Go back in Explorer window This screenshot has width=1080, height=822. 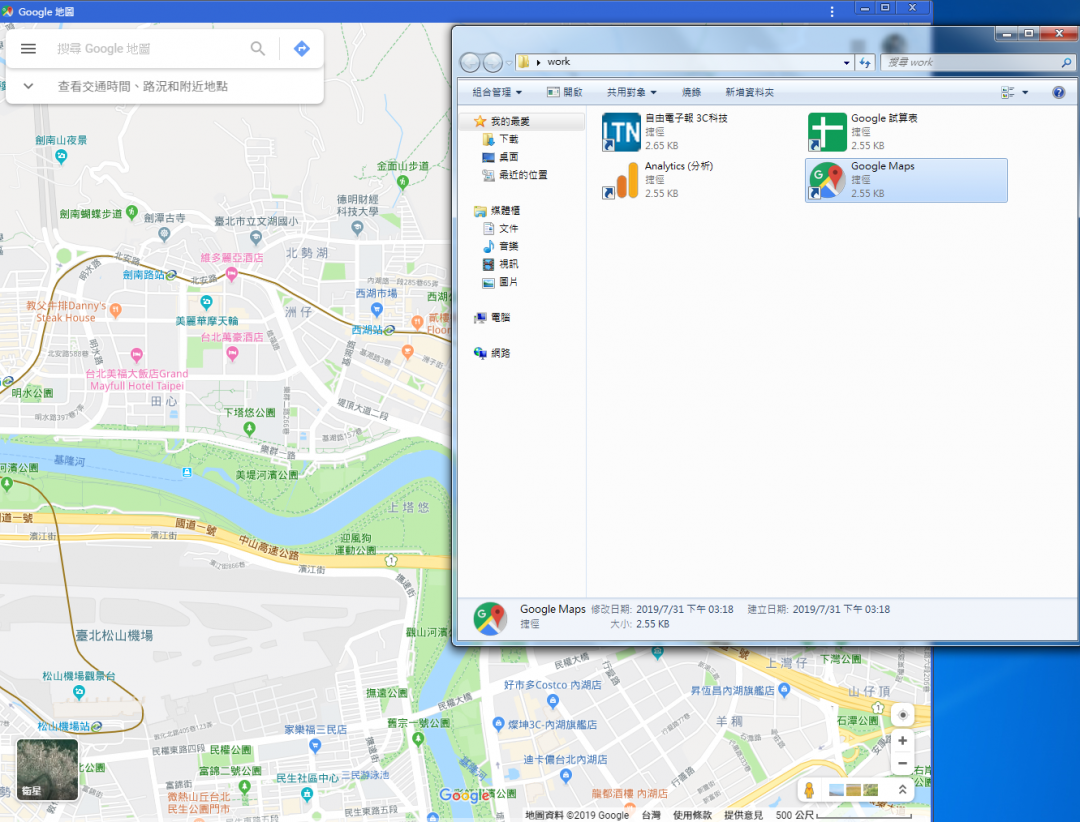click(470, 63)
